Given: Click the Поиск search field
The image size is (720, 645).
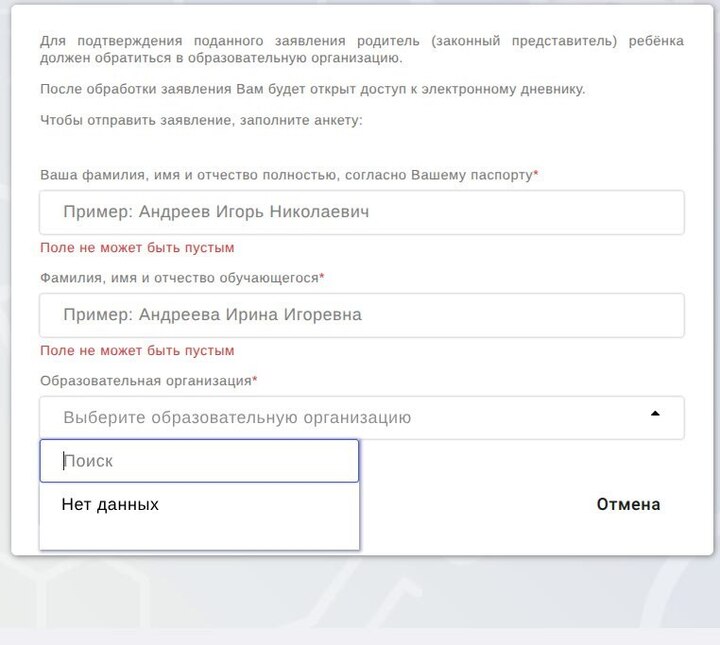Looking at the screenshot, I should (199, 461).
